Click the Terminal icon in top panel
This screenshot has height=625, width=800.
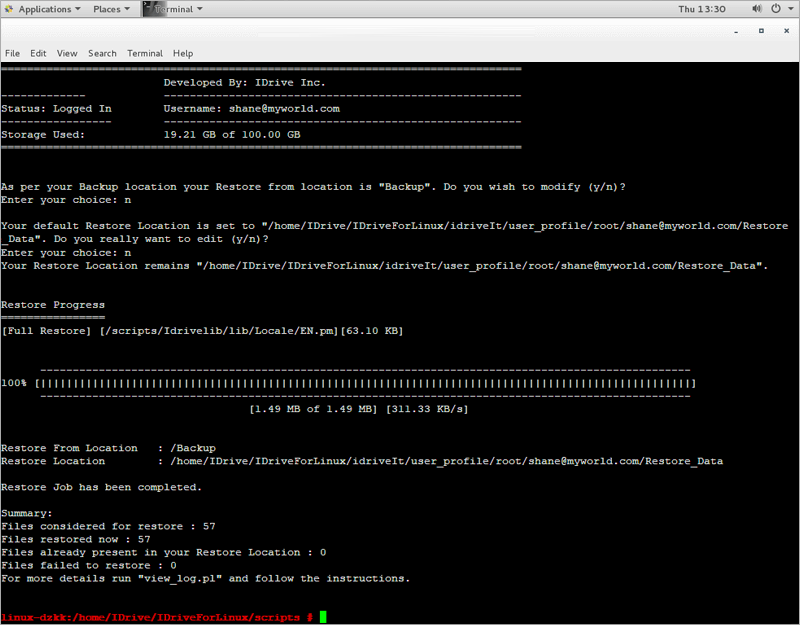(148, 9)
